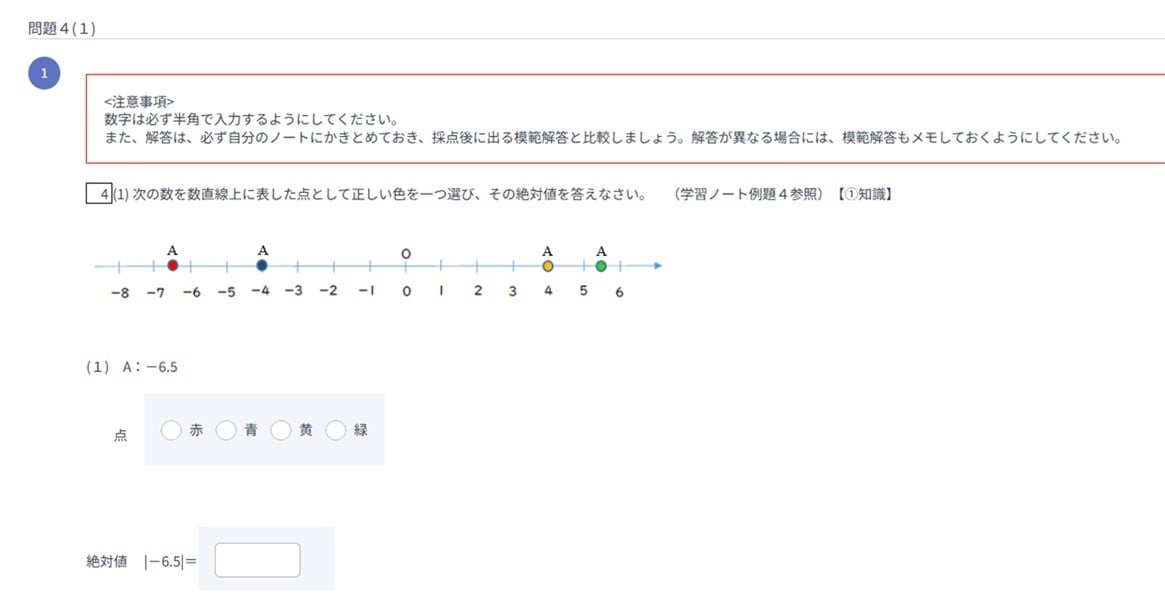
Task: Click the boxed number 4 before the question
Action: pyautogui.click(x=99, y=194)
